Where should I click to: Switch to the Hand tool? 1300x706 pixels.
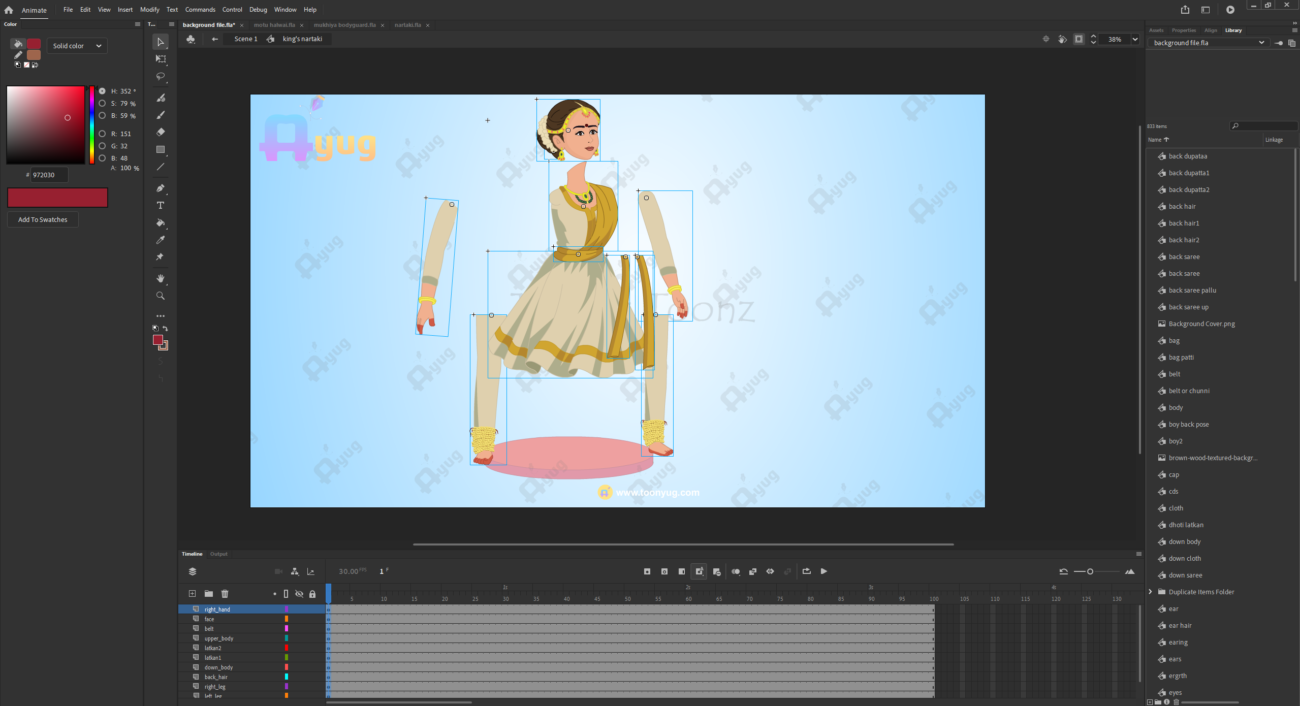tap(161, 278)
